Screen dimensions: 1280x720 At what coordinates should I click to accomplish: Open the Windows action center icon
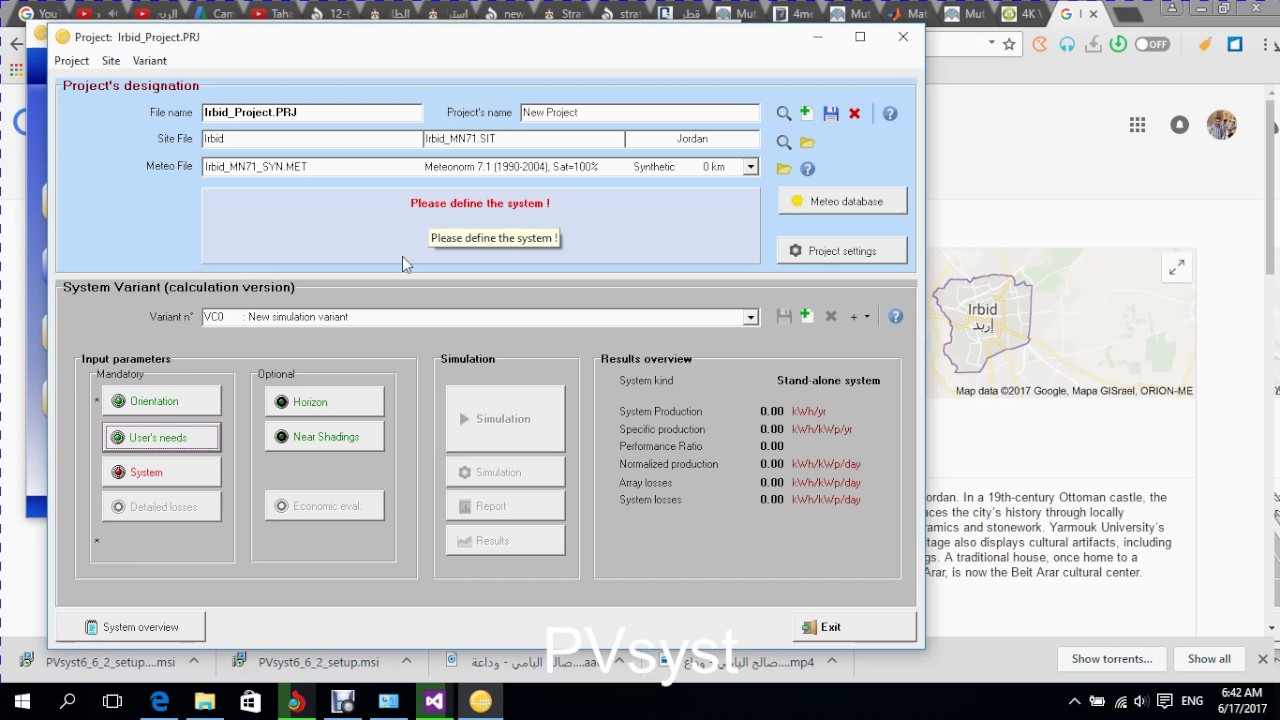[x=1165, y=701]
